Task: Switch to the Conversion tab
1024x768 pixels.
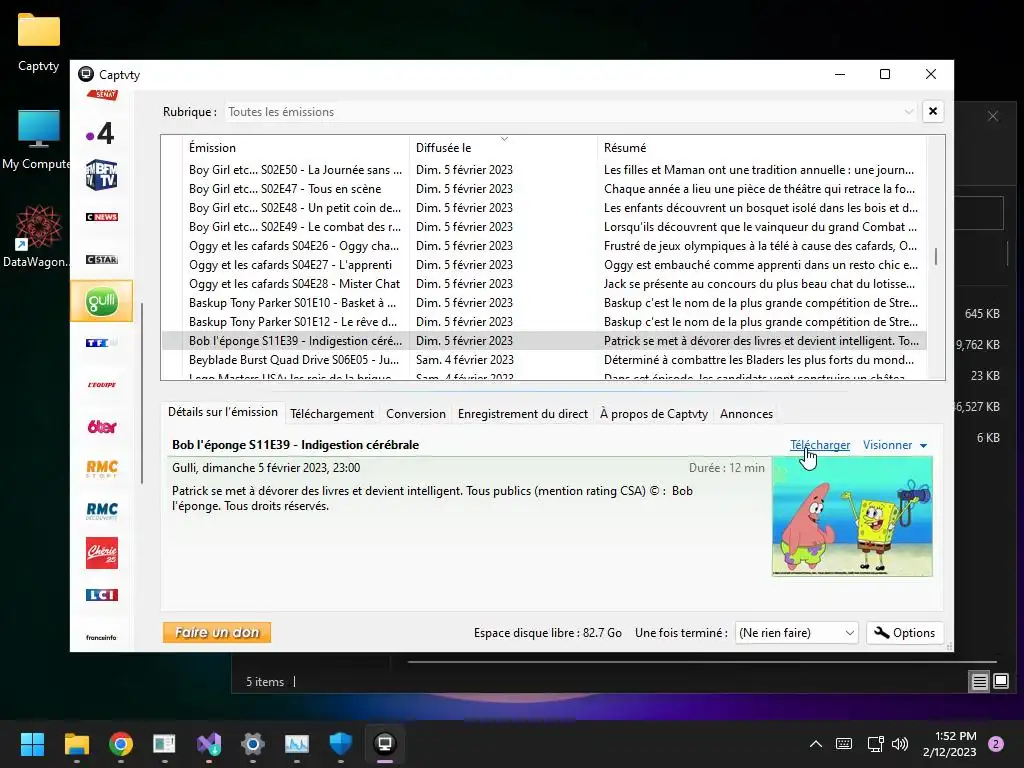Action: [415, 414]
